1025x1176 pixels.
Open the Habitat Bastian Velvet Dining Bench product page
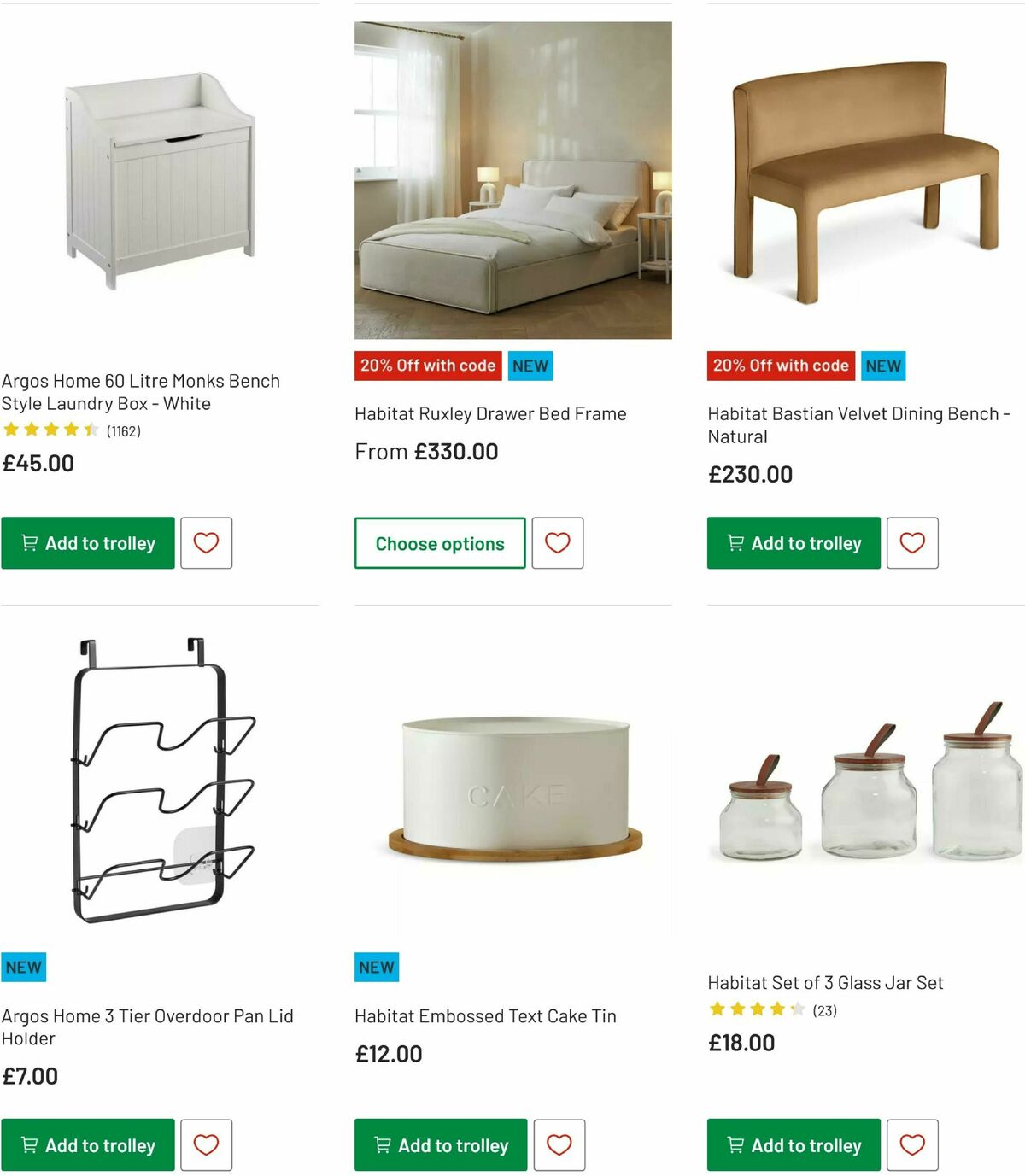(858, 424)
